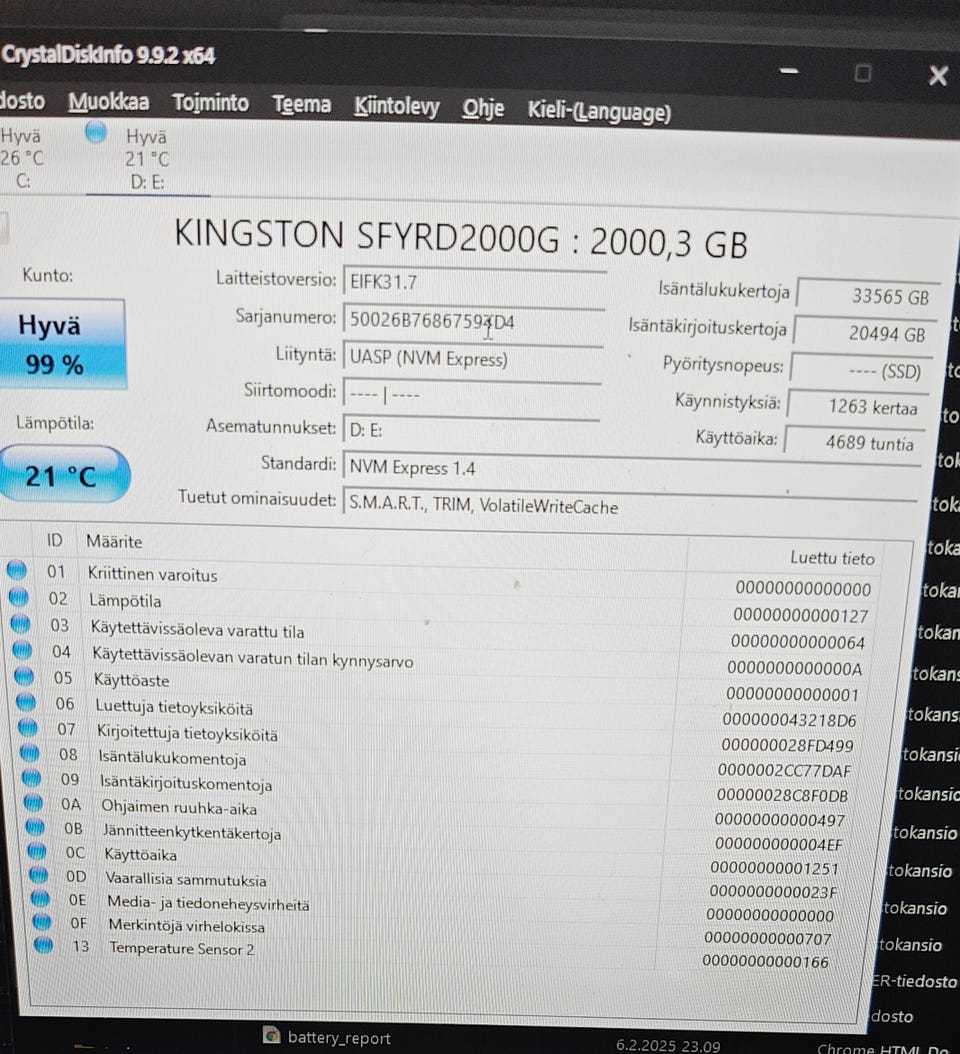Select the D: E: disk tab
The width and height of the screenshot is (960, 1054).
point(148,158)
